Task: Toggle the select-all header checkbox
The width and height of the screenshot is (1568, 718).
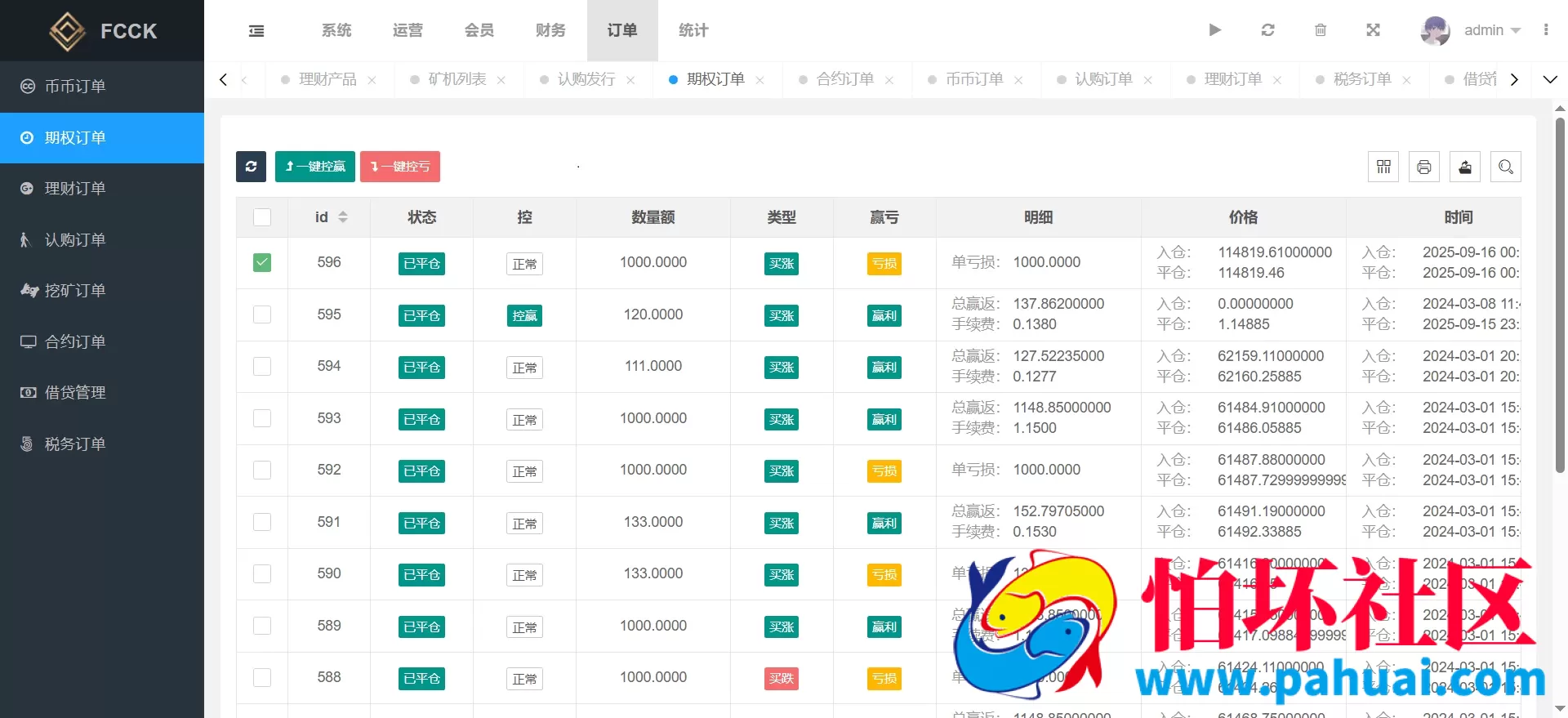Action: click(262, 217)
